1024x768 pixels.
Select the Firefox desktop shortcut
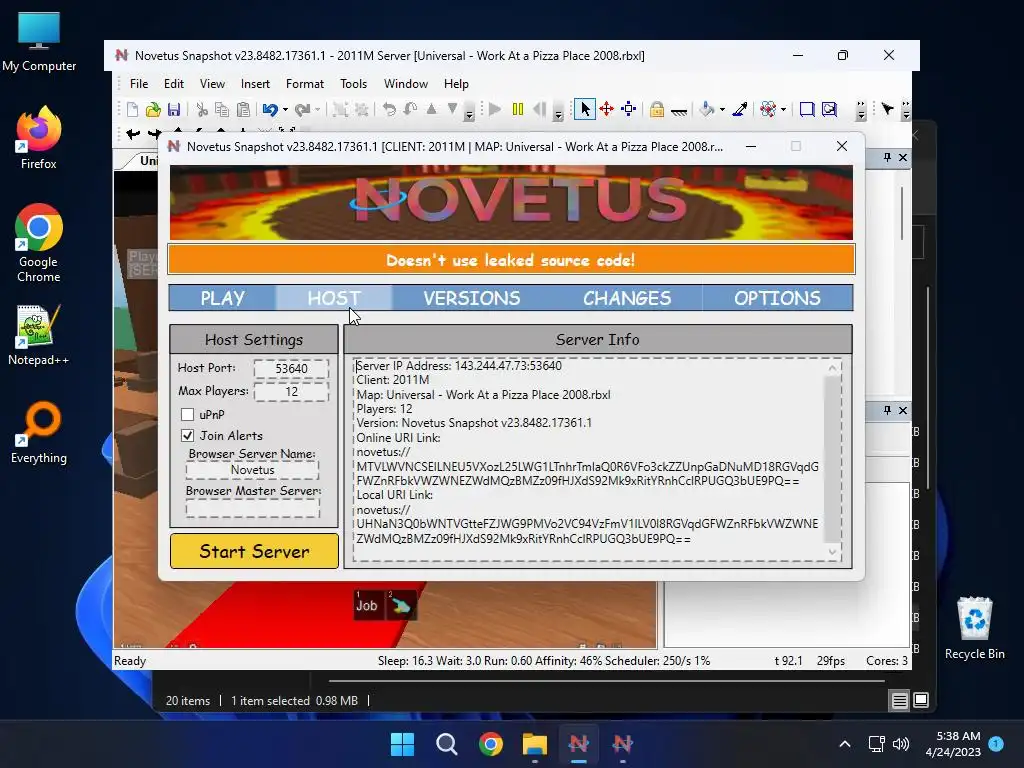39,138
